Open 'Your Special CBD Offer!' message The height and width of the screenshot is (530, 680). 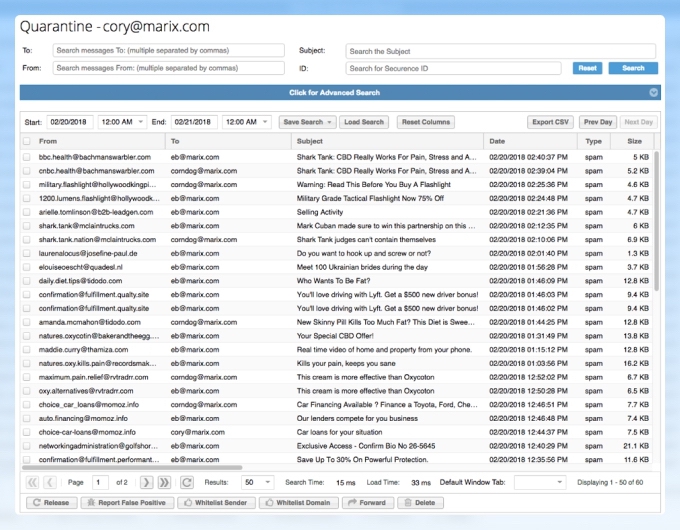click(335, 336)
